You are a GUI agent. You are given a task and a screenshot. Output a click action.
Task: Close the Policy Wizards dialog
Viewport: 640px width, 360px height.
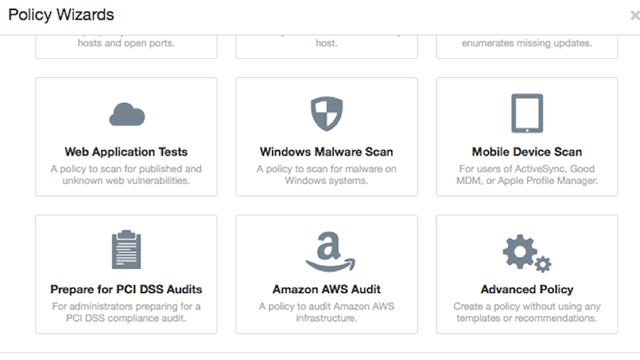(x=635, y=16)
